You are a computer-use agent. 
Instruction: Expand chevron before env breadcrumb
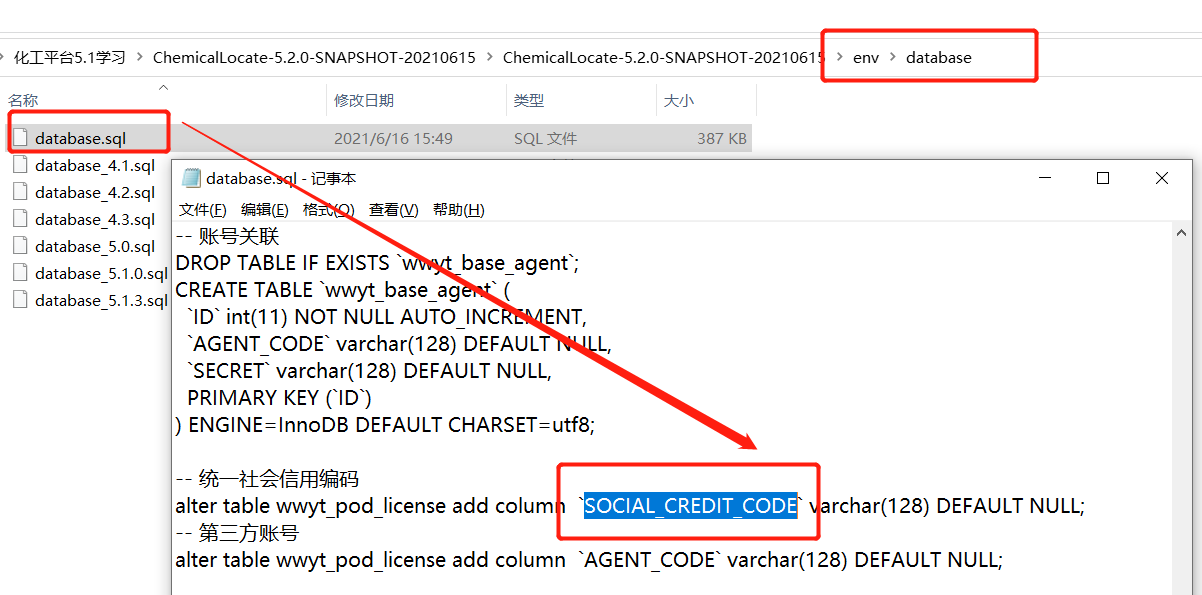[x=839, y=57]
